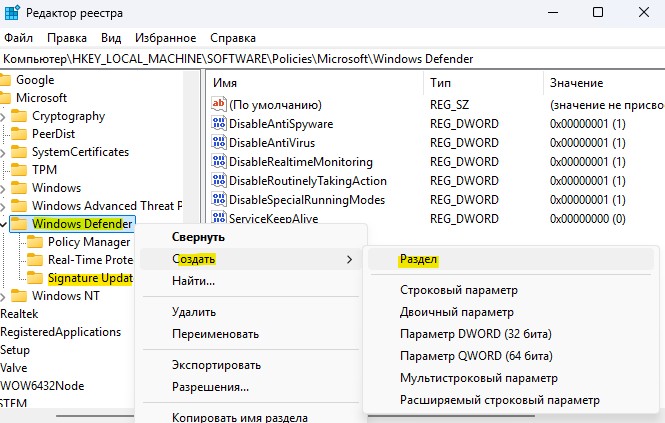Click the default string value 'ab' icon

click(x=219, y=104)
